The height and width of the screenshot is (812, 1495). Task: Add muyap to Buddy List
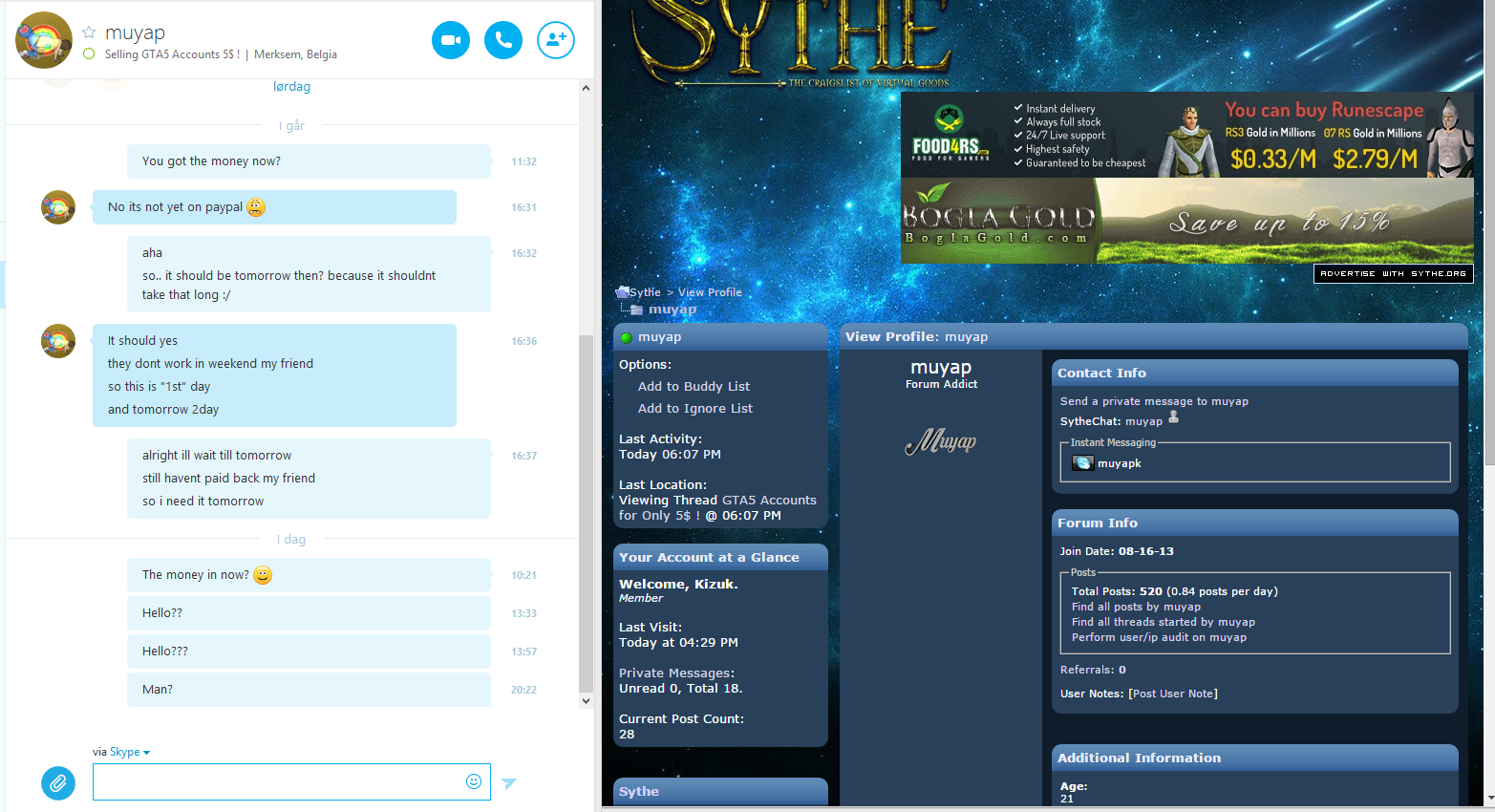point(694,387)
